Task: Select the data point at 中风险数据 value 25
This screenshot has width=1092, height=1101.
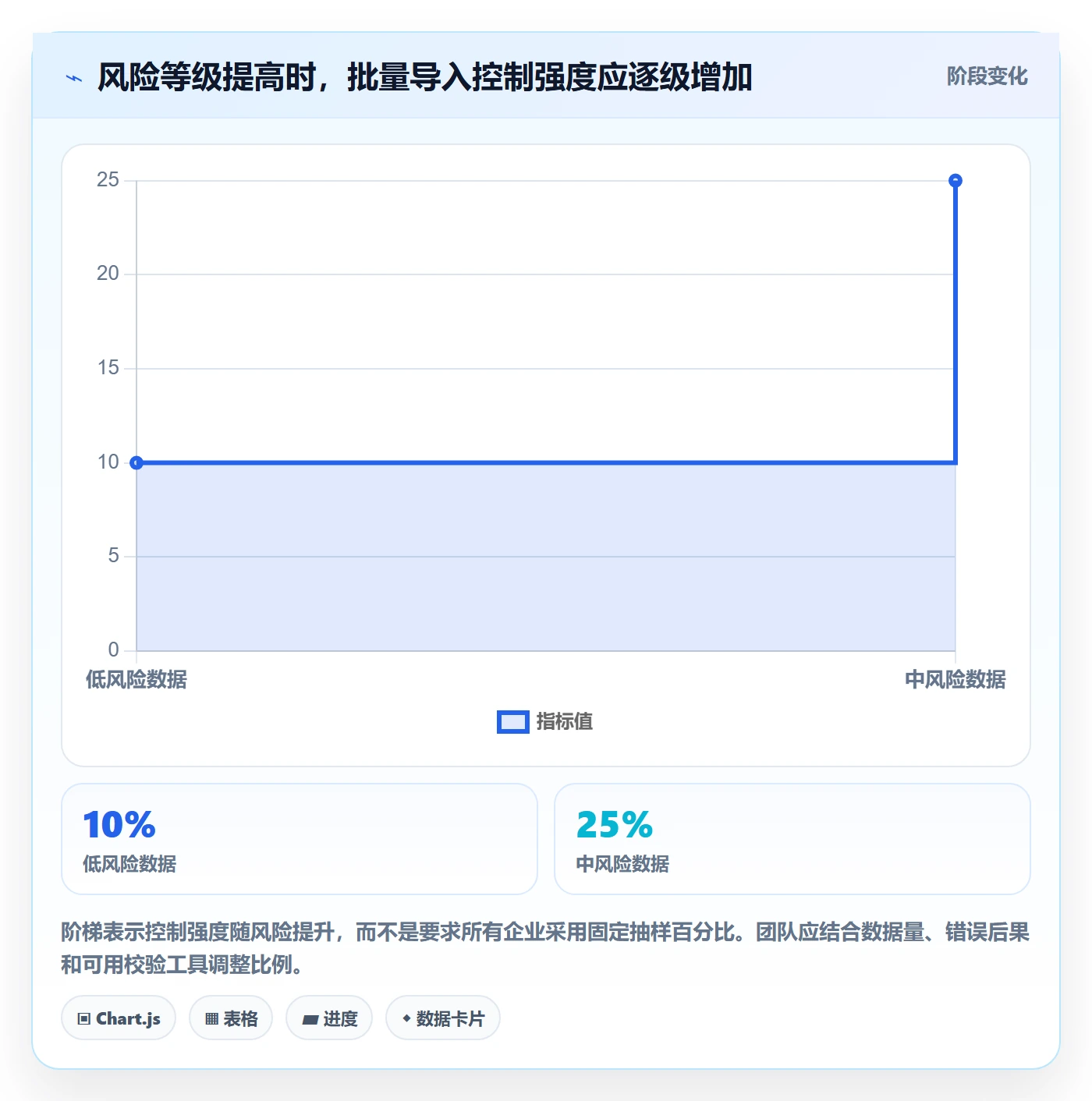Action: [955, 181]
